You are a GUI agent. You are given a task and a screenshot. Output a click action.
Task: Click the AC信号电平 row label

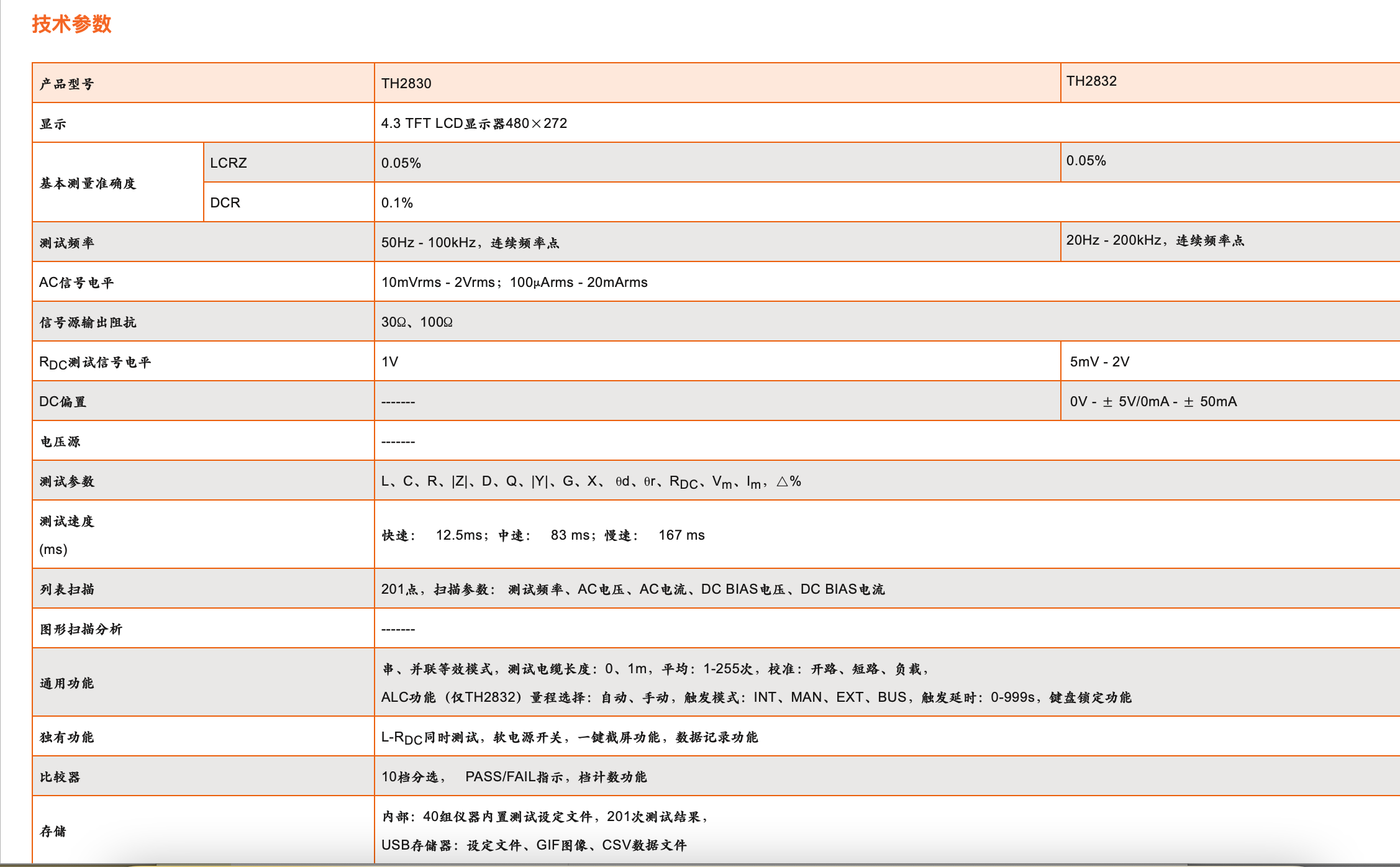tap(76, 283)
